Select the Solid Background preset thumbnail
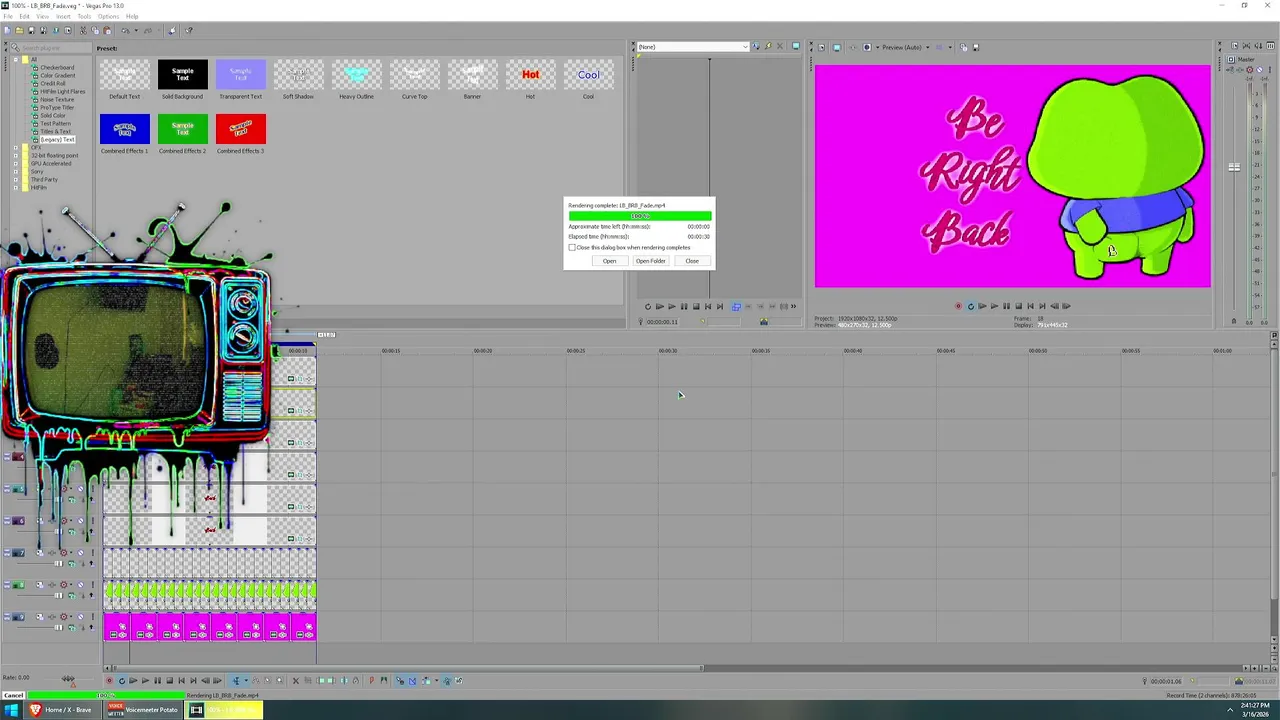The width and height of the screenshot is (1280, 720). [x=182, y=75]
